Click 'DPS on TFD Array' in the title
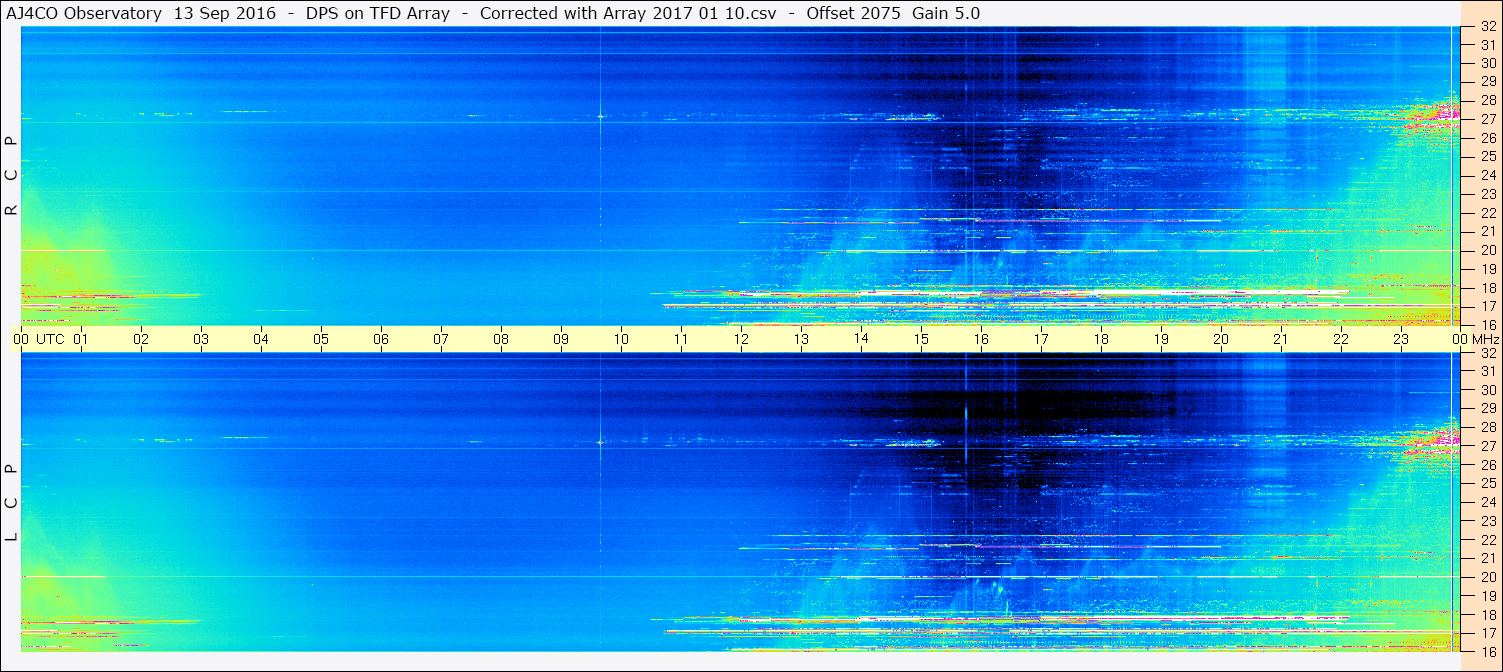The width and height of the screenshot is (1503, 672). (x=377, y=13)
